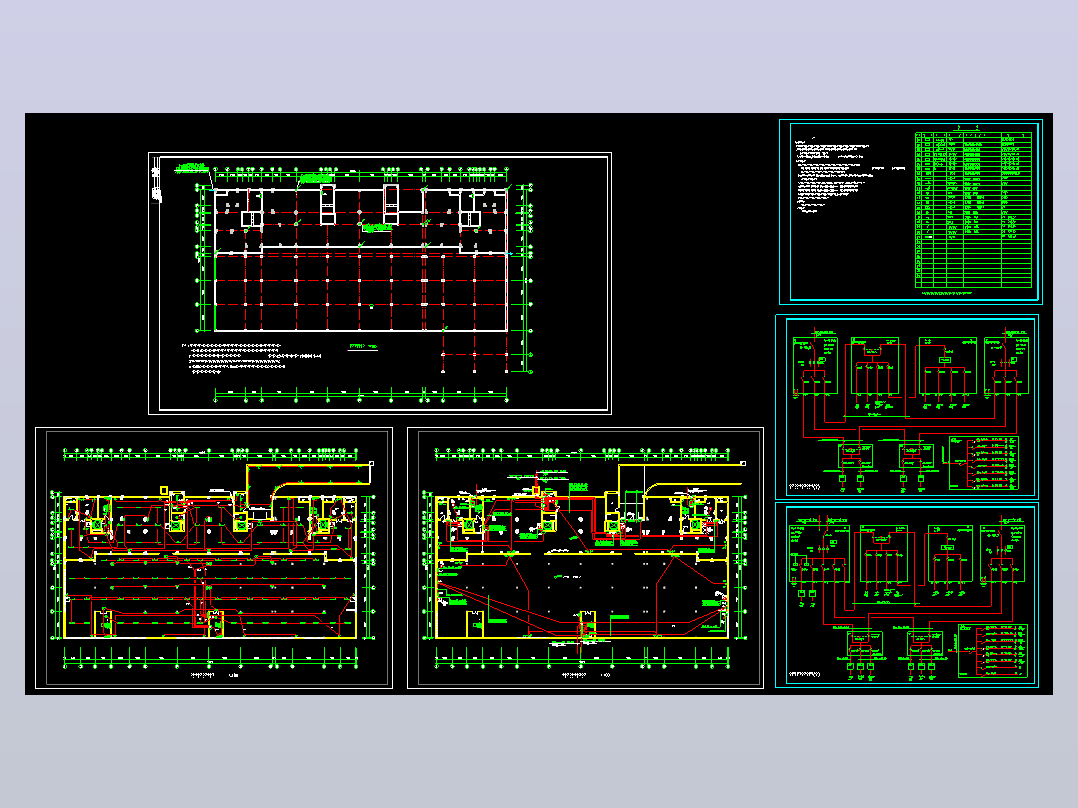
Task: Select the middle-right system diagram sheet
Action: point(907,407)
